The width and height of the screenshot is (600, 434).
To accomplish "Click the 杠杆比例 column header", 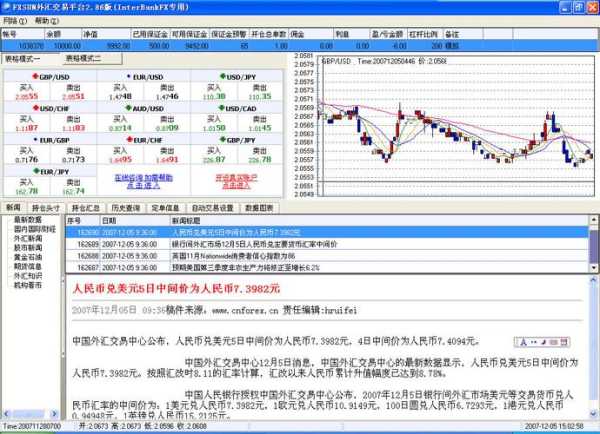I will 424,34.
